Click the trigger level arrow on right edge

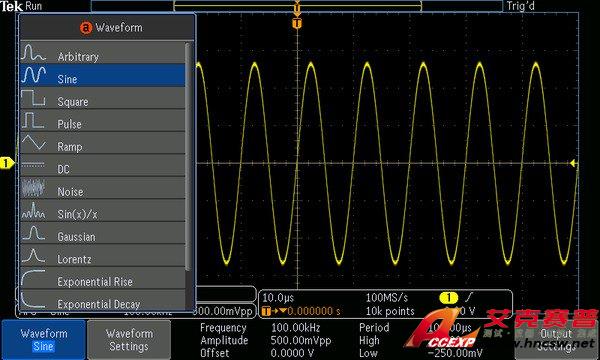(x=573, y=163)
